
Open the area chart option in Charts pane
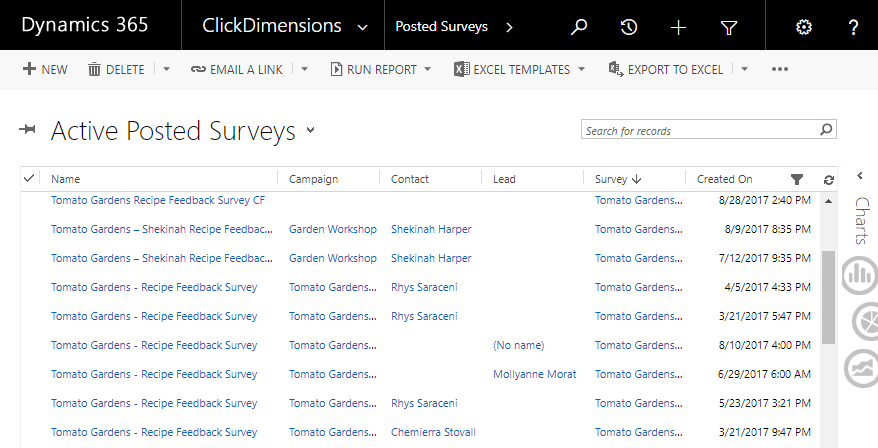(x=861, y=368)
